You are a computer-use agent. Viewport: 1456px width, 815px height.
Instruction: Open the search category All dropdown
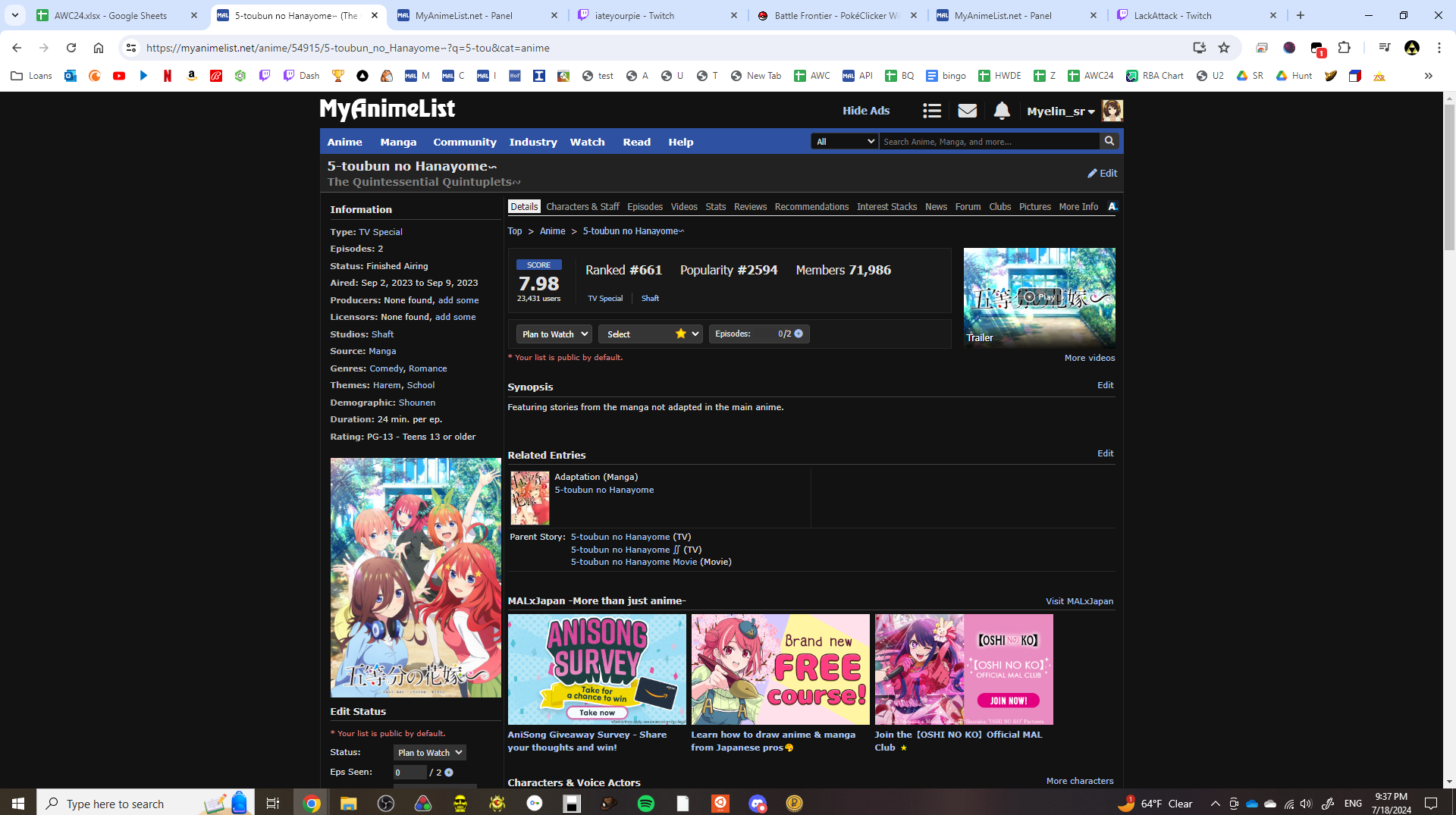pyautogui.click(x=845, y=141)
